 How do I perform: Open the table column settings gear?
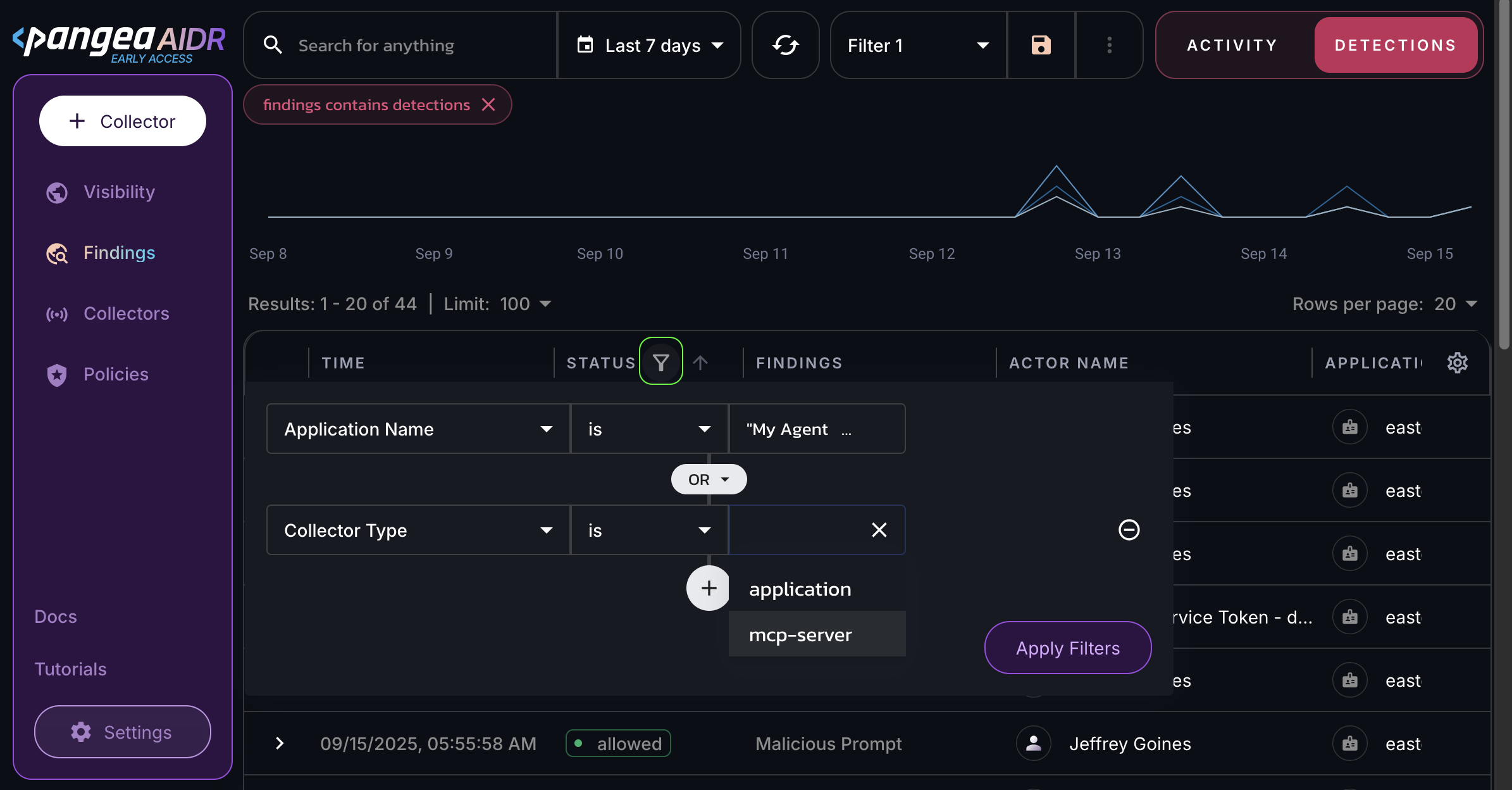click(1457, 363)
